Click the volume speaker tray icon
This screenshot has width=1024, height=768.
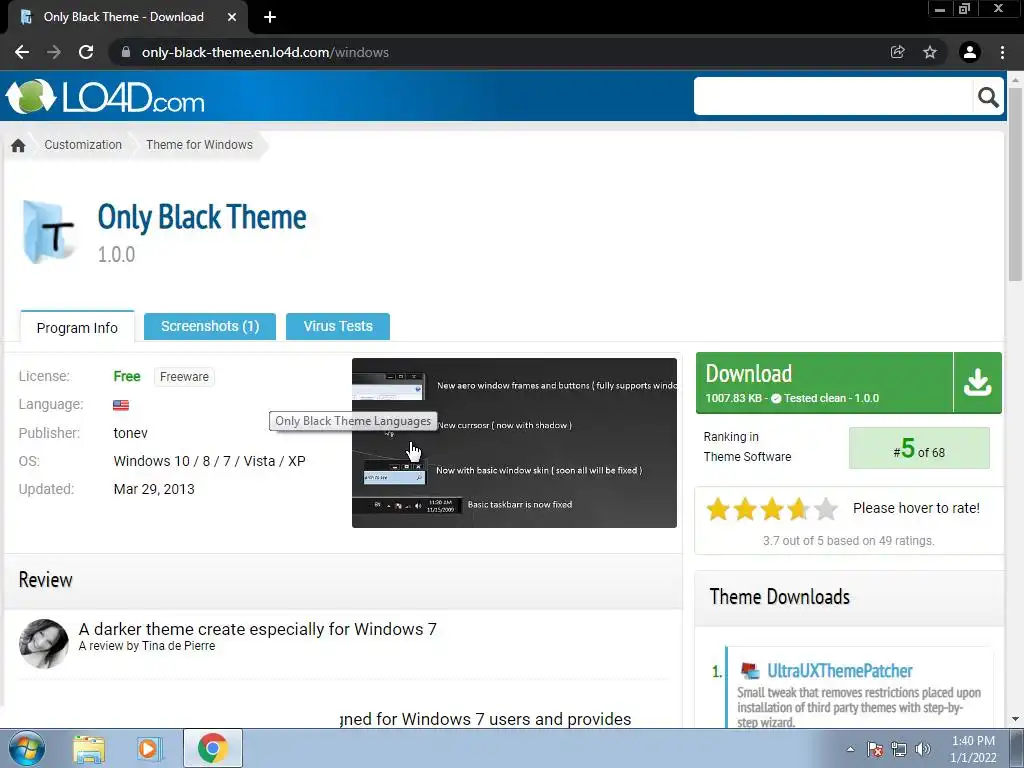point(923,749)
